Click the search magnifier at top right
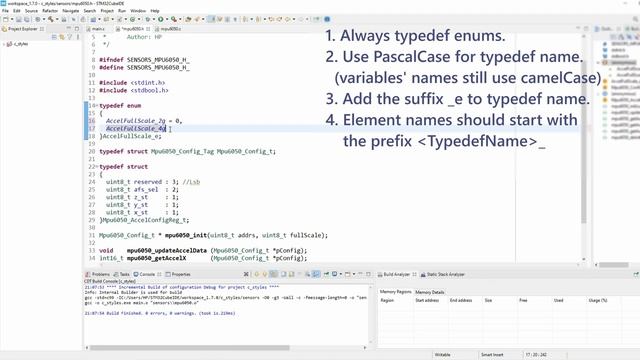The height and width of the screenshot is (360, 640). click(x=636, y=19)
